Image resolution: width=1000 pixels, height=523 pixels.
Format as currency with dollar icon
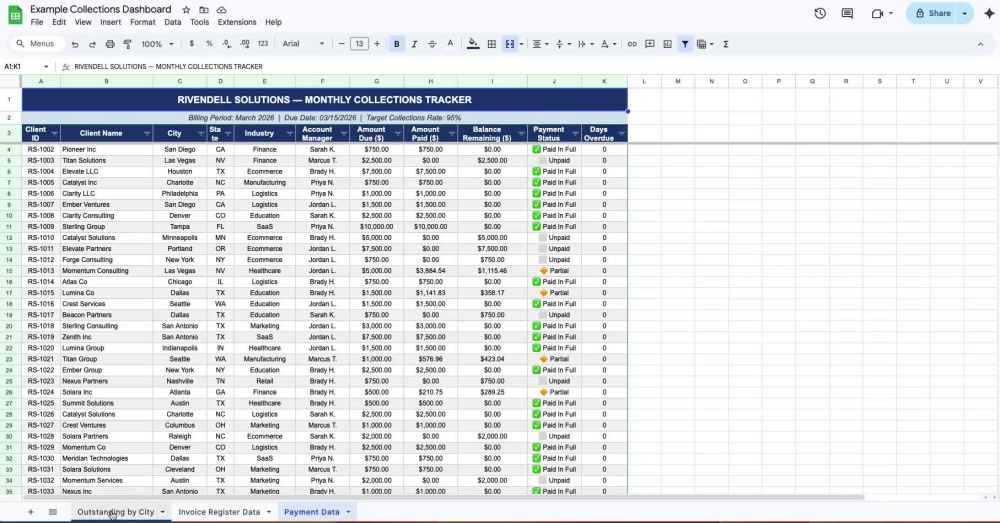pos(191,44)
